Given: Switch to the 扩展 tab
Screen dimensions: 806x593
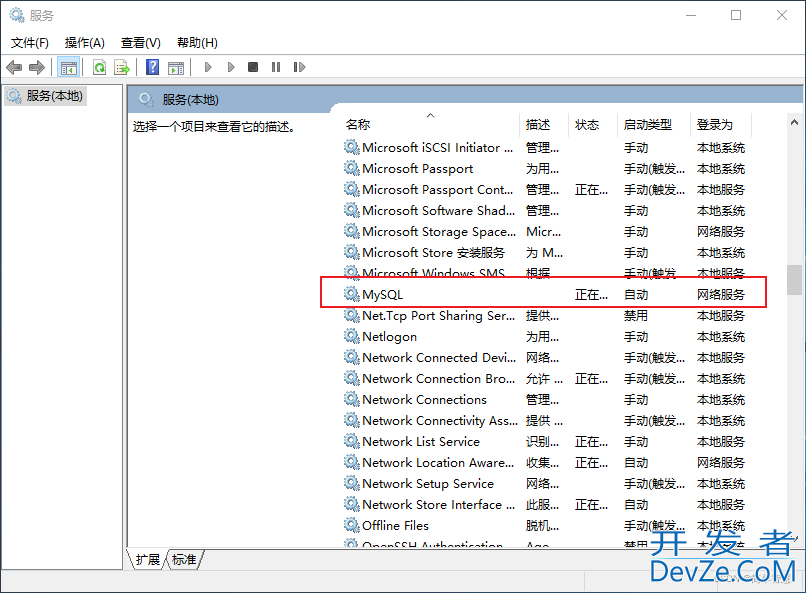Looking at the screenshot, I should (x=148, y=559).
